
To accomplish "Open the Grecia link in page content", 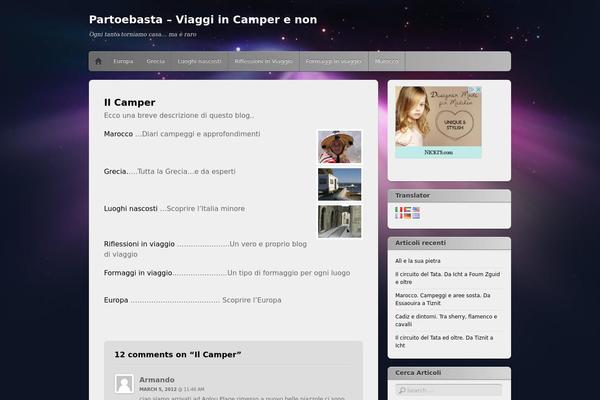I will [x=115, y=171].
